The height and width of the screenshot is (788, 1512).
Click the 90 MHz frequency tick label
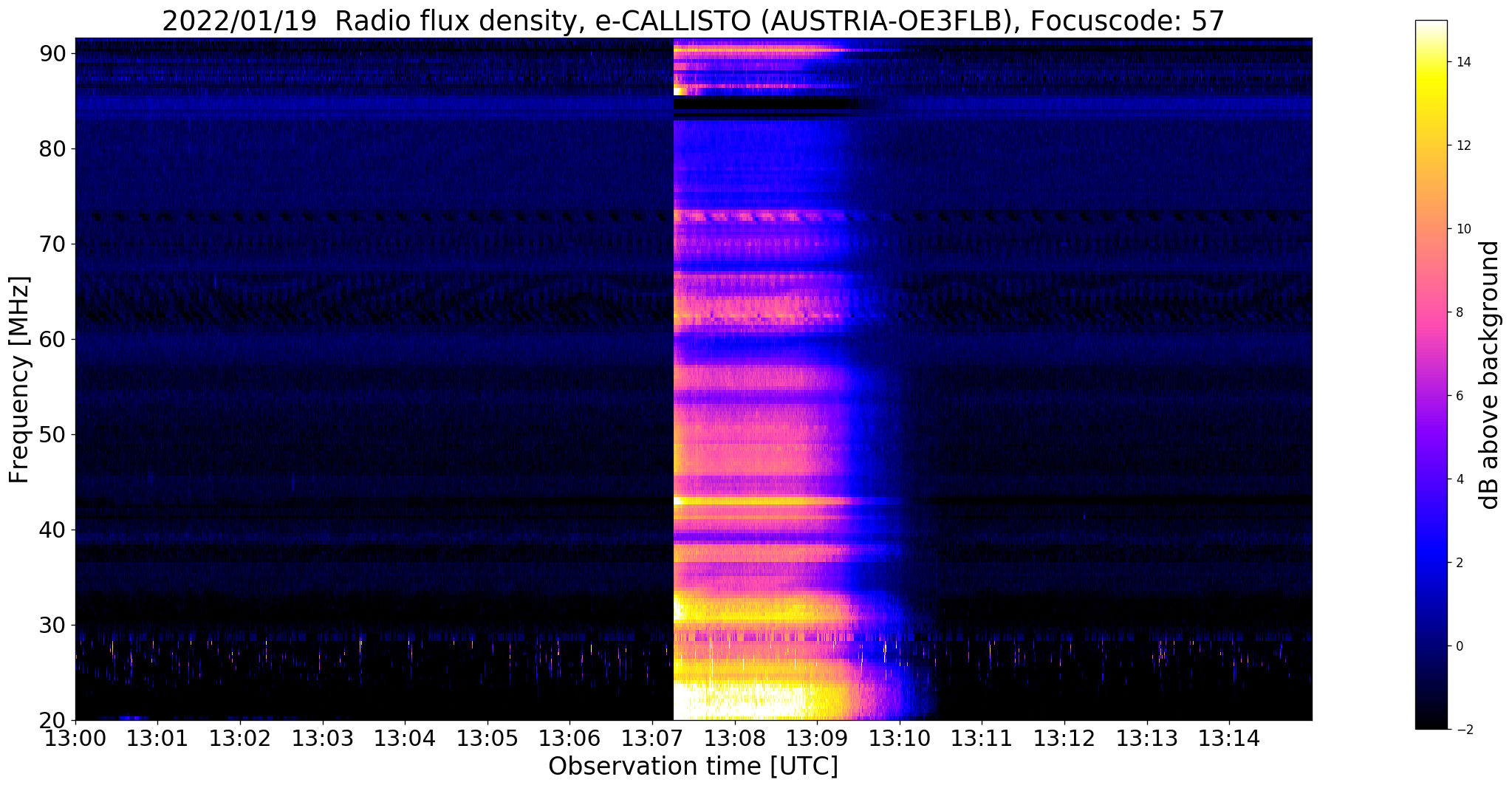tap(52, 53)
